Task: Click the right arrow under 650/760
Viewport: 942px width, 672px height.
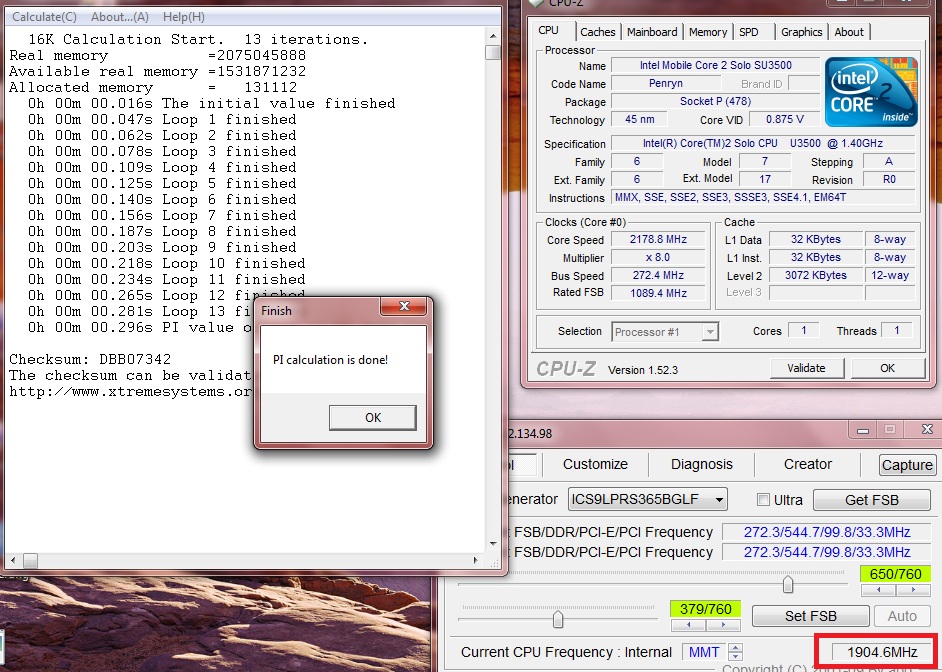Action: [913, 590]
